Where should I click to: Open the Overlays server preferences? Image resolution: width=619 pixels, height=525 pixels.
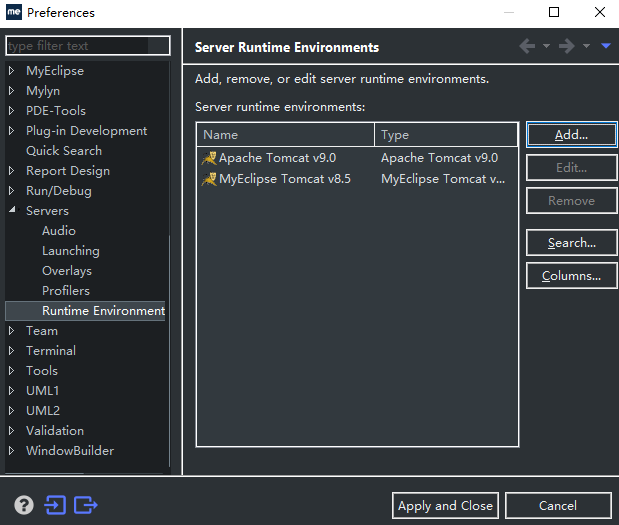click(67, 271)
